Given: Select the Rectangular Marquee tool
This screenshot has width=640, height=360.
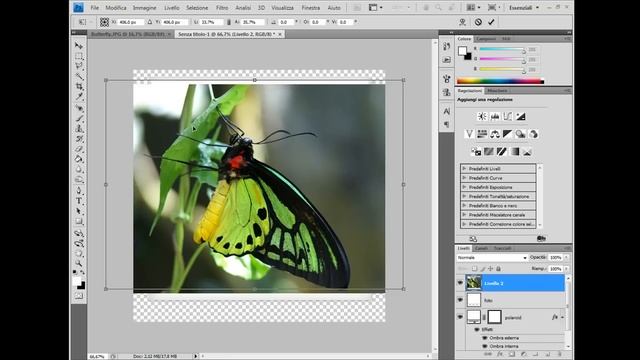Looking at the screenshot, I should [79, 56].
